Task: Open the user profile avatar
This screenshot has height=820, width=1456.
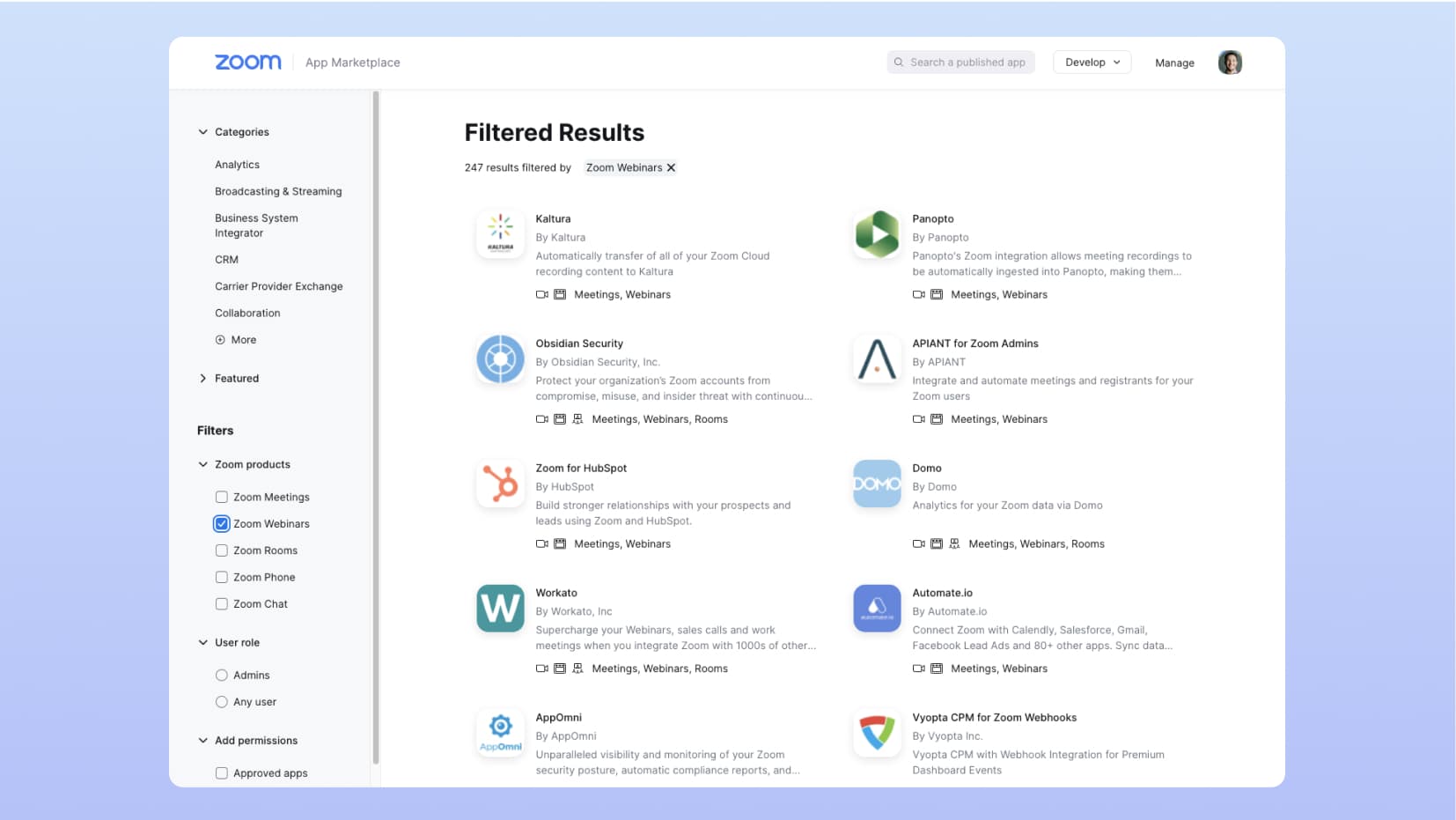Action: (1230, 63)
